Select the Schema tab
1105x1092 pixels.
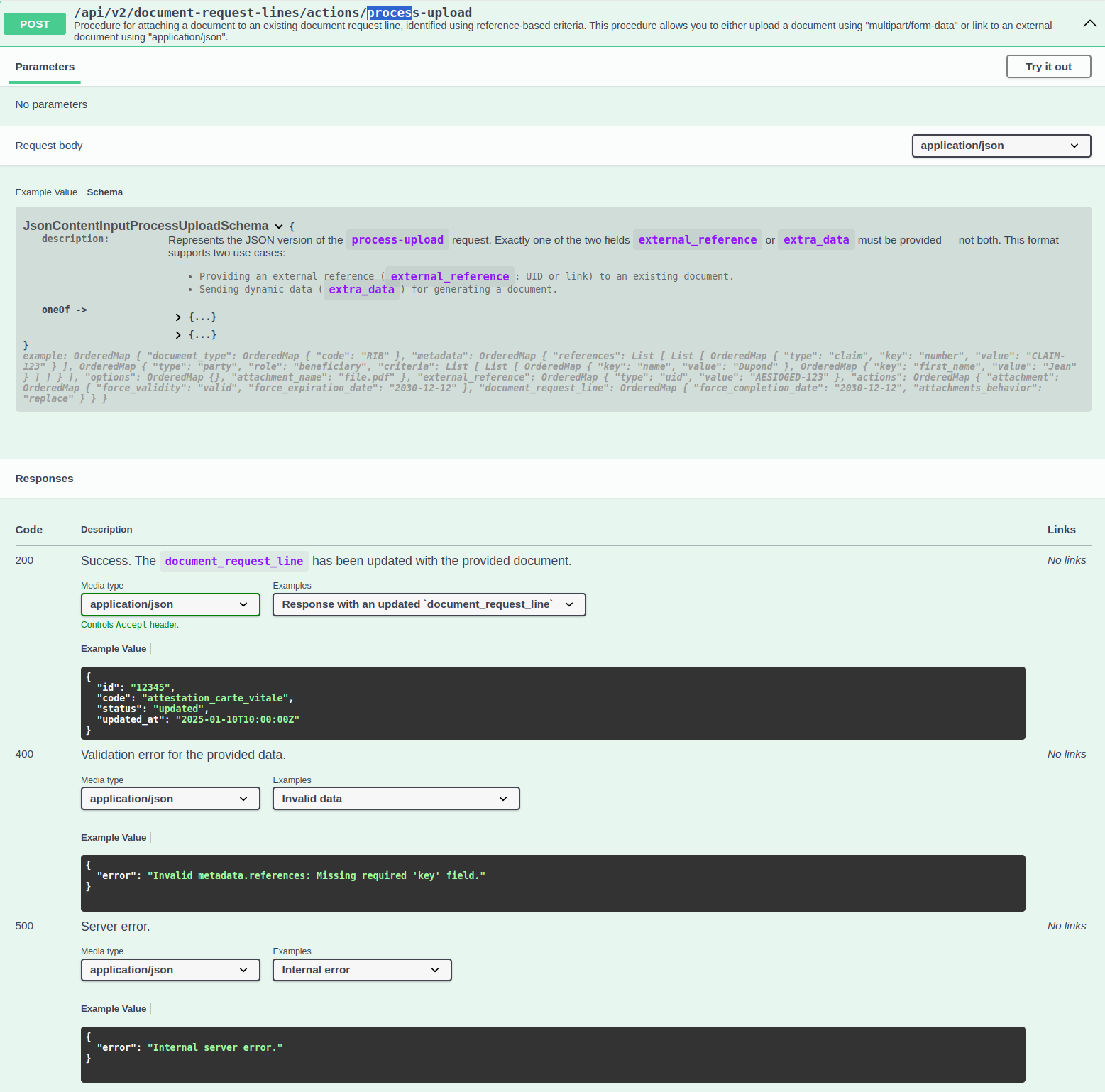pyautogui.click(x=104, y=192)
